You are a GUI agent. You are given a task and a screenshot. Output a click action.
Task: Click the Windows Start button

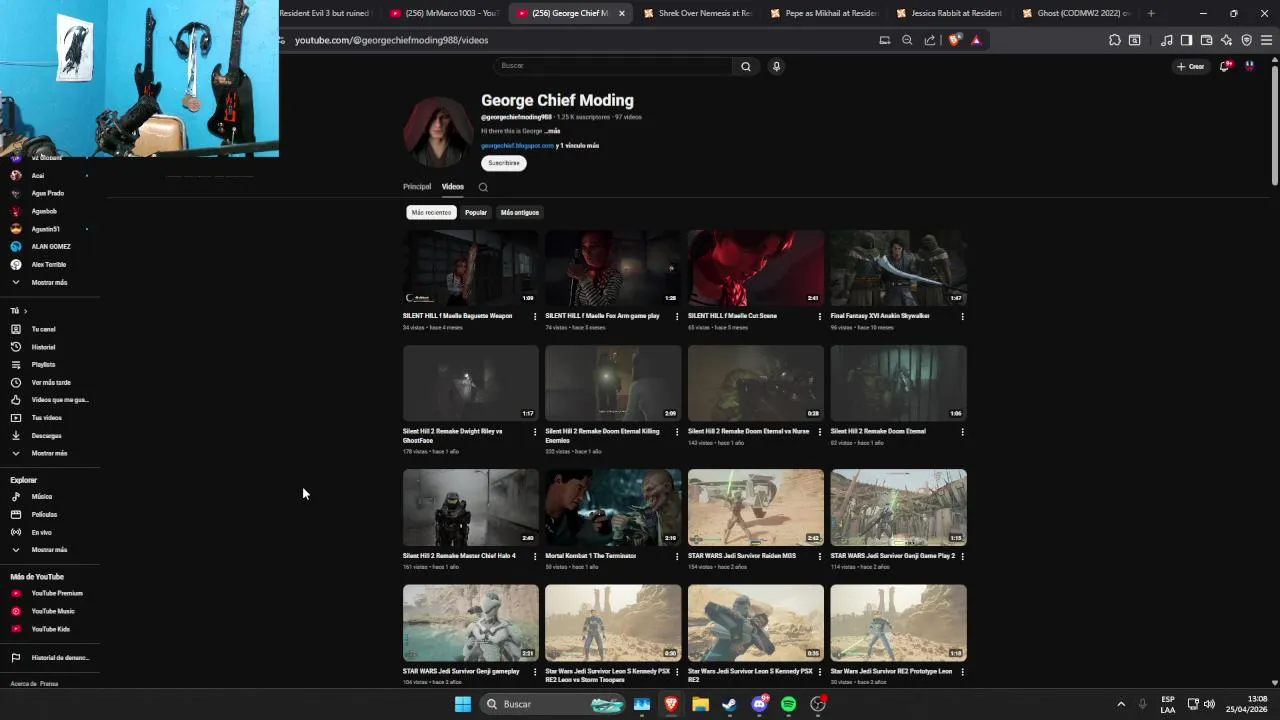click(x=463, y=704)
